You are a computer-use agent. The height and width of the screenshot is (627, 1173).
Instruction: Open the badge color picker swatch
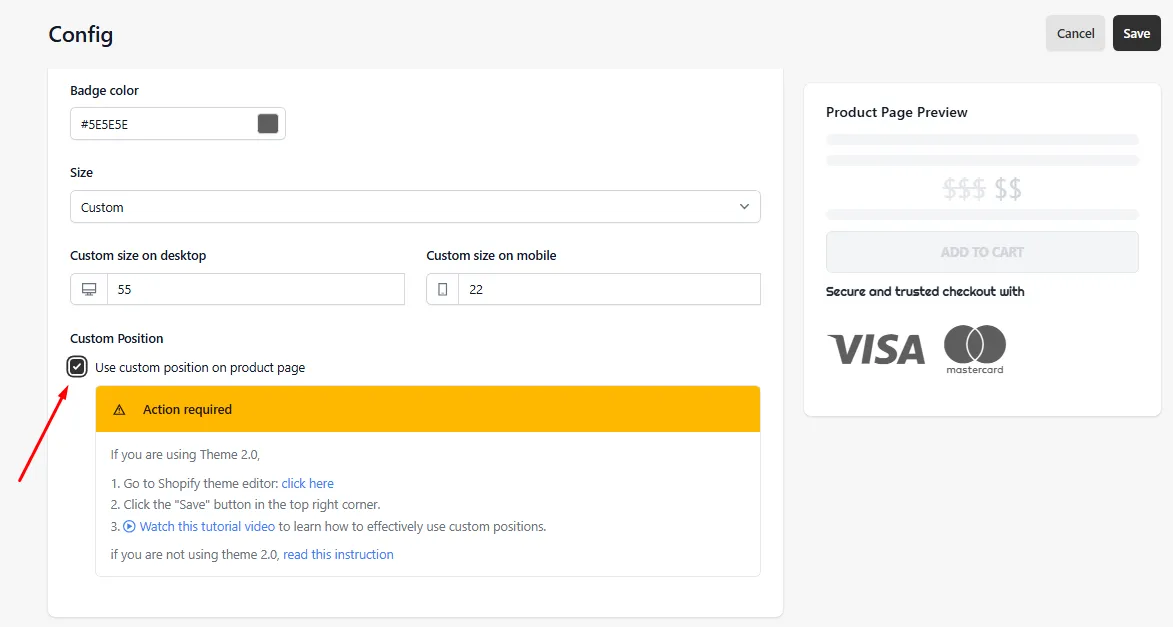point(268,123)
